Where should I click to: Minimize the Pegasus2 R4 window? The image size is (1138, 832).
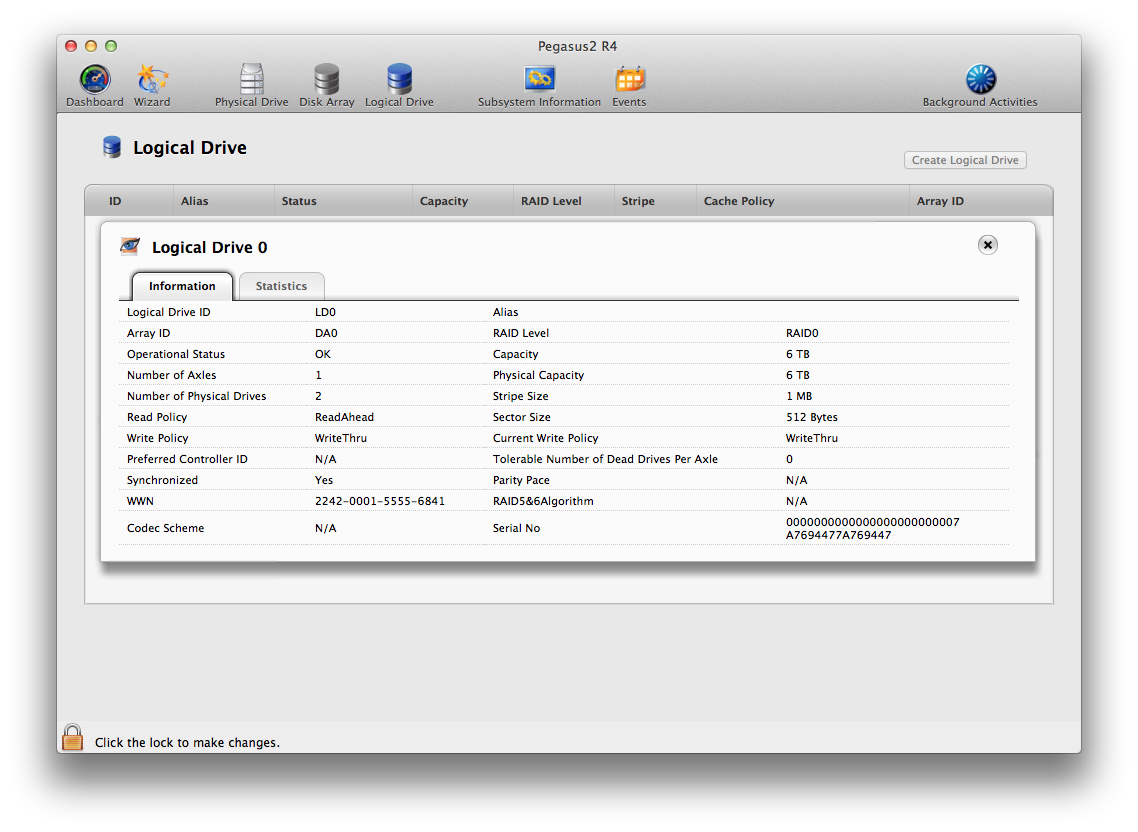click(91, 46)
